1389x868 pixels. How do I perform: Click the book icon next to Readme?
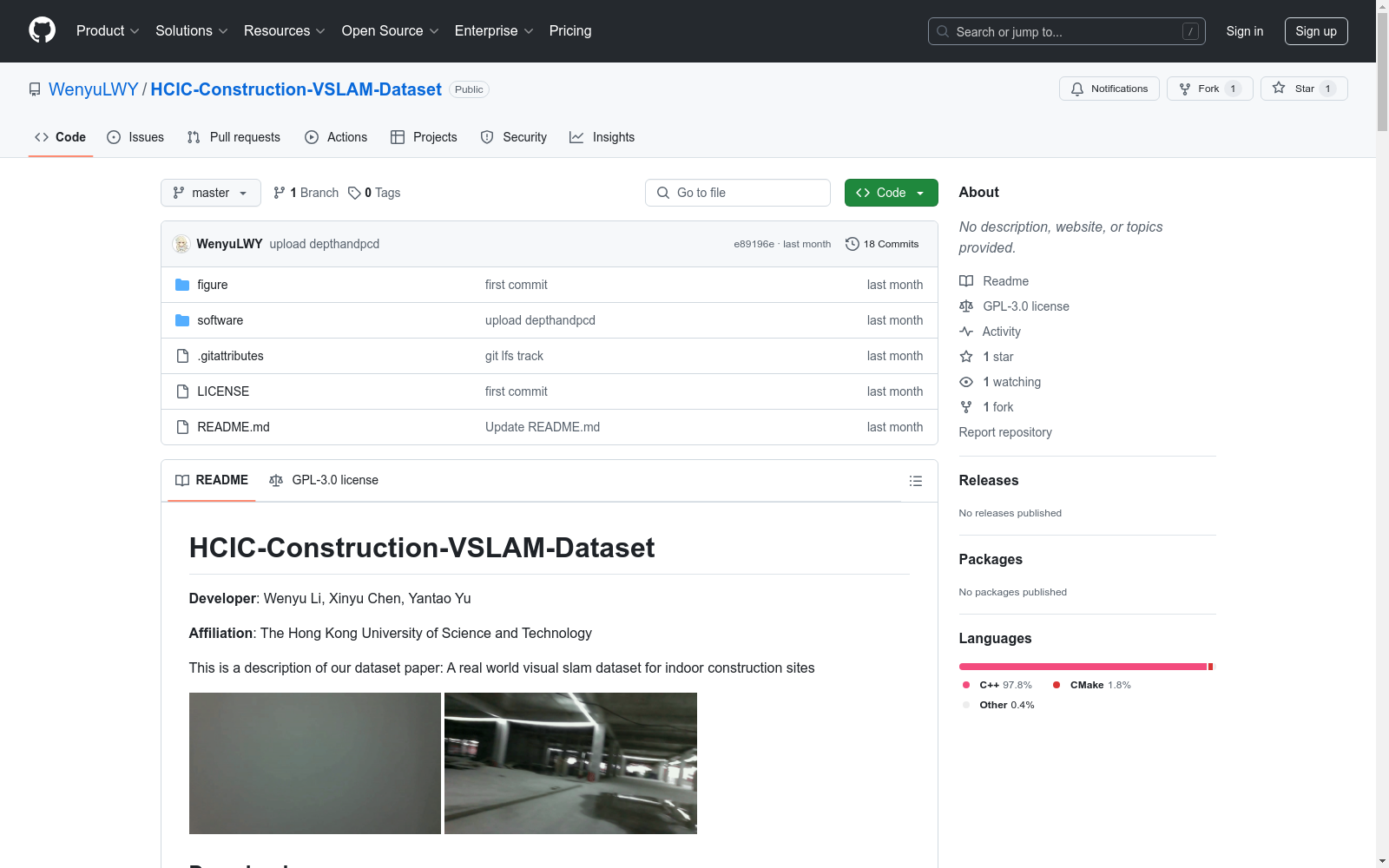(966, 281)
